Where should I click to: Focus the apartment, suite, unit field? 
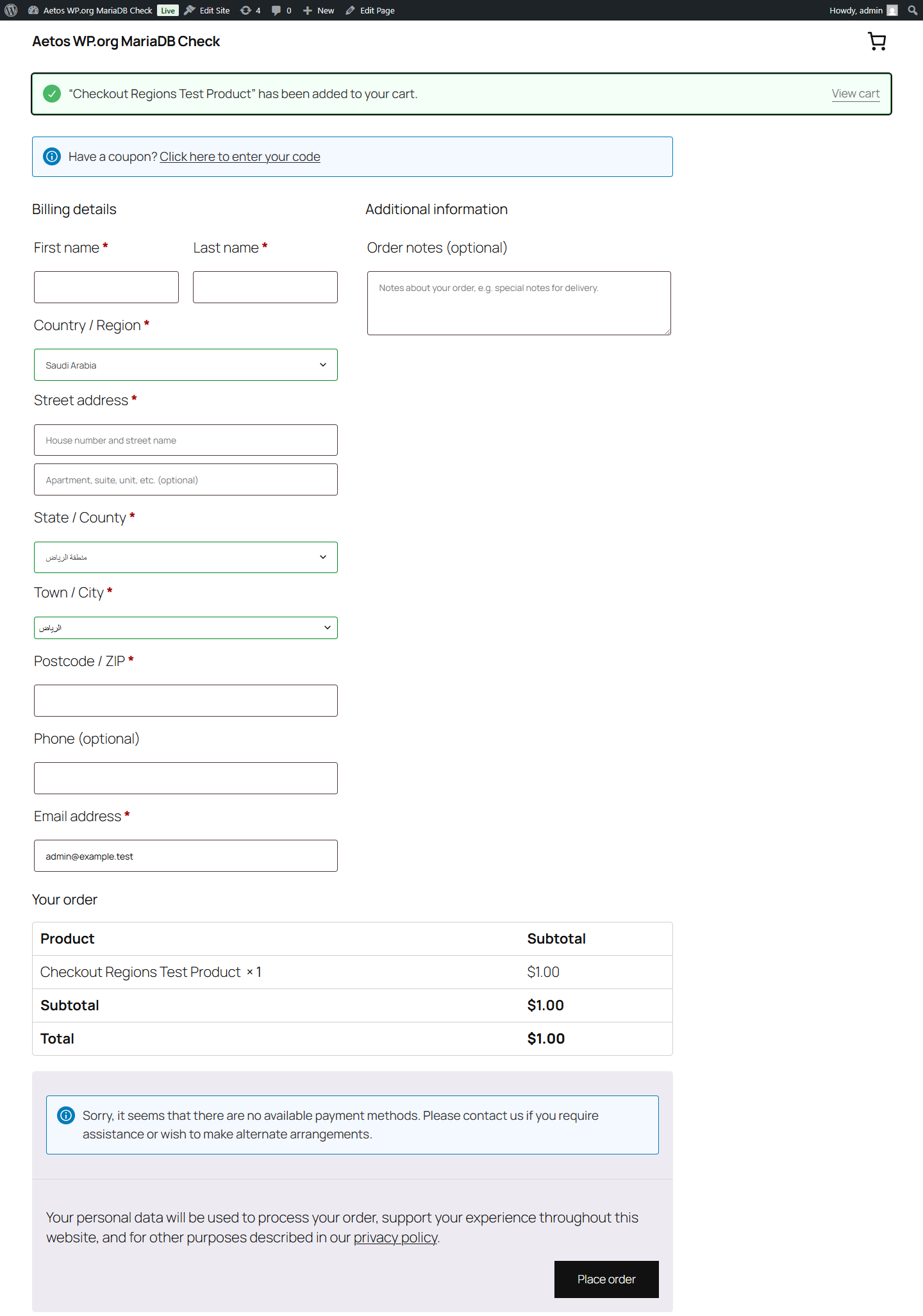(186, 479)
